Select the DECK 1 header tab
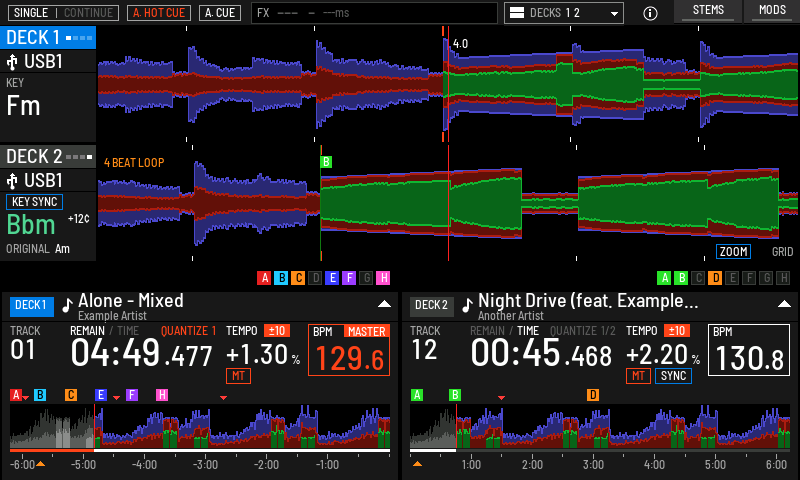 coord(48,38)
